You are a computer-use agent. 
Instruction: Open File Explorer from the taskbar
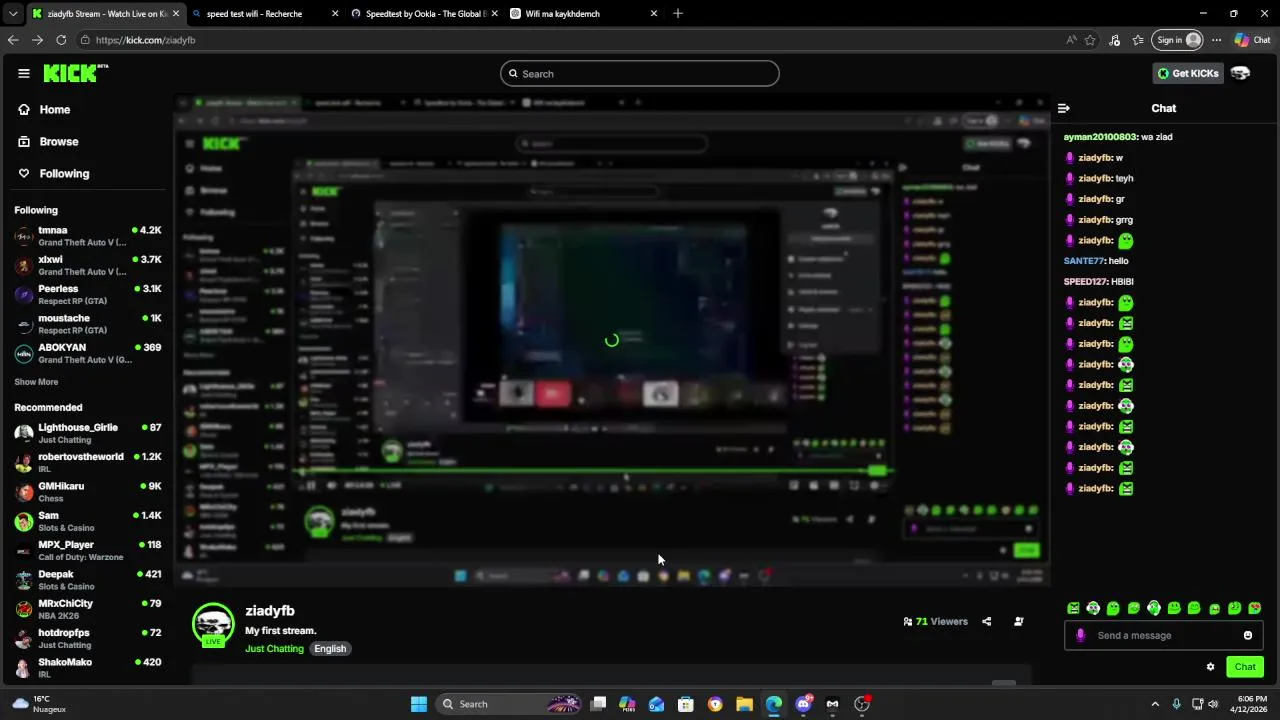(x=744, y=704)
